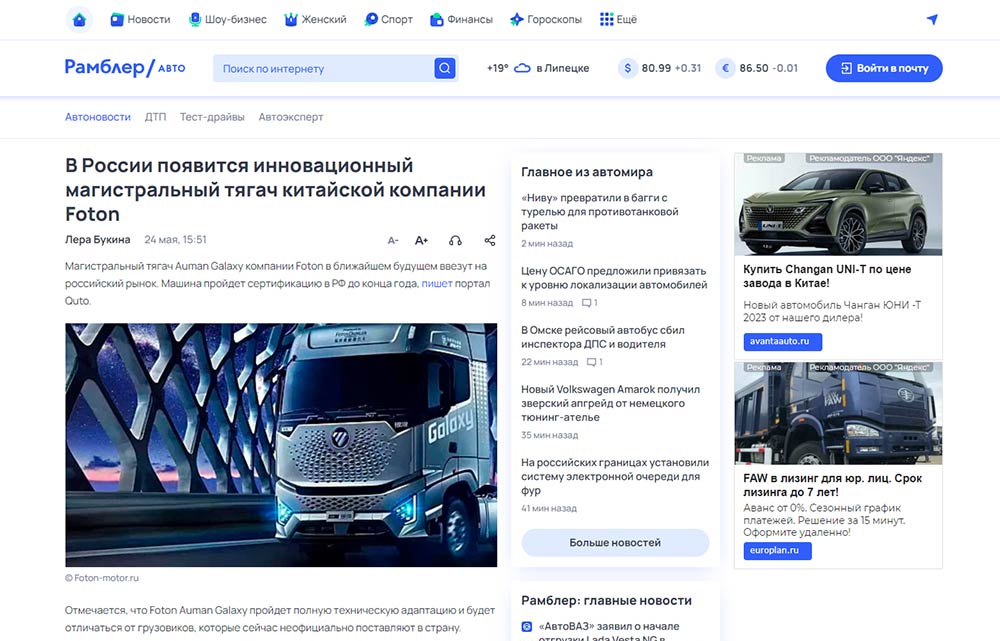Image resolution: width=1000 pixels, height=641 pixels.
Task: Click the europlan.ru ad button
Action: click(777, 550)
